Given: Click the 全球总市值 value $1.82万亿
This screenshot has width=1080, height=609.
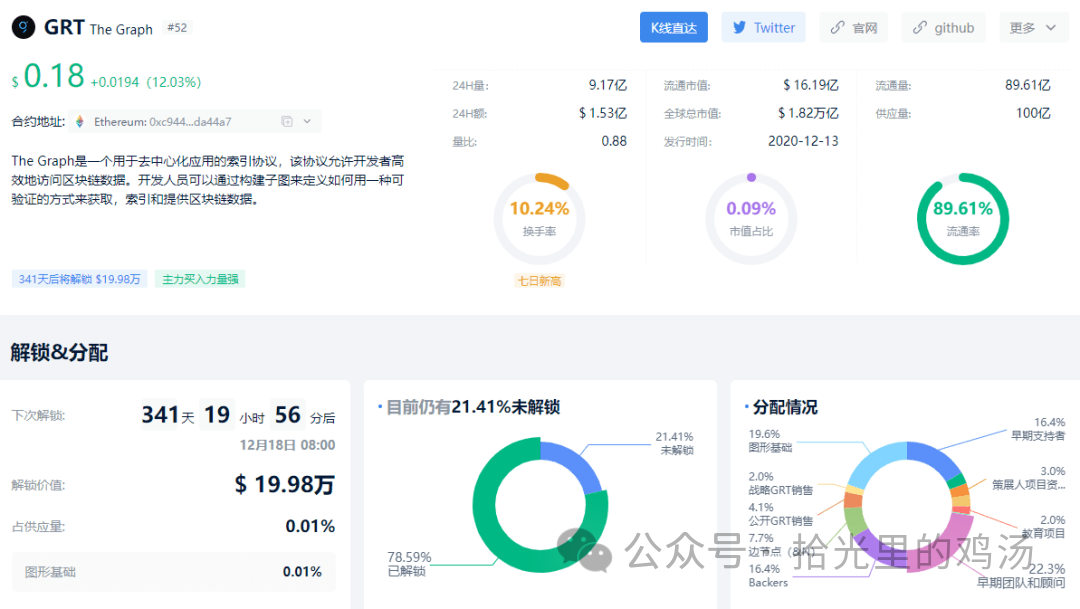Looking at the screenshot, I should (808, 113).
